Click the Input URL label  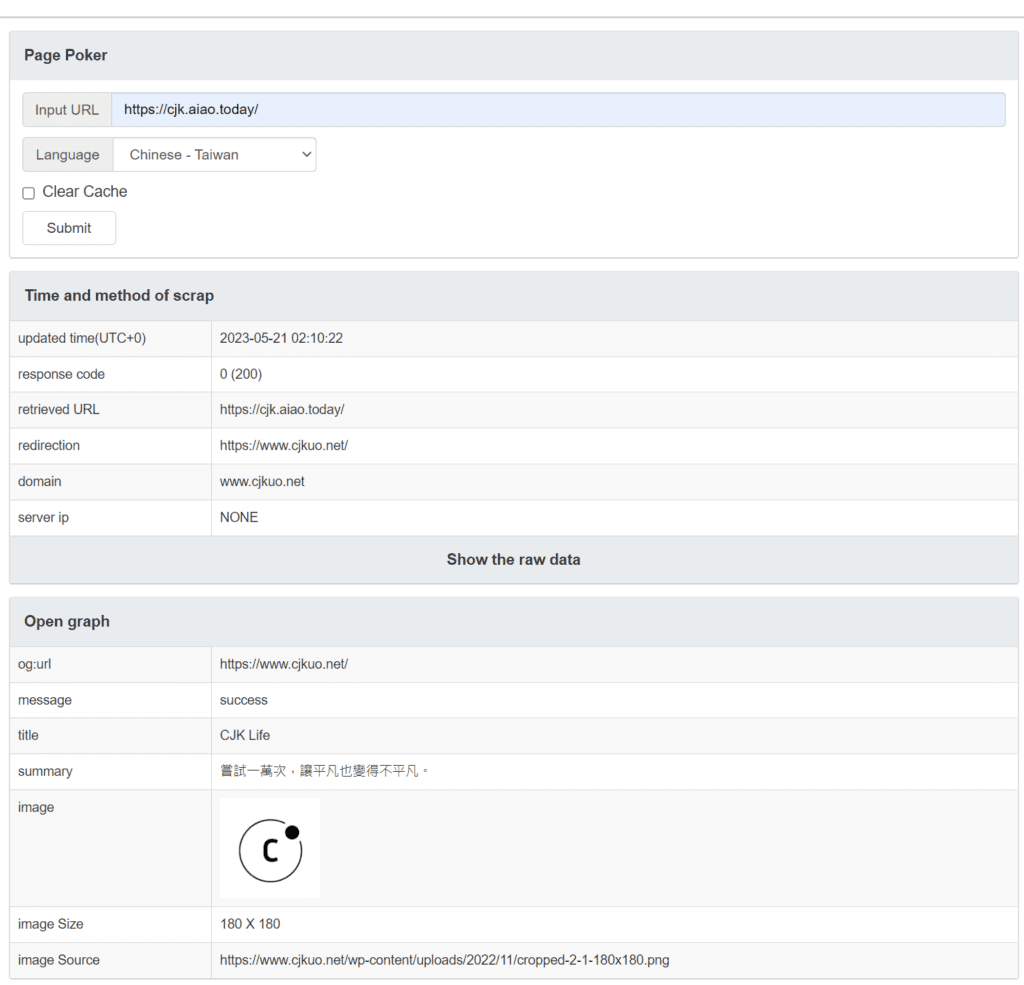[67, 110]
